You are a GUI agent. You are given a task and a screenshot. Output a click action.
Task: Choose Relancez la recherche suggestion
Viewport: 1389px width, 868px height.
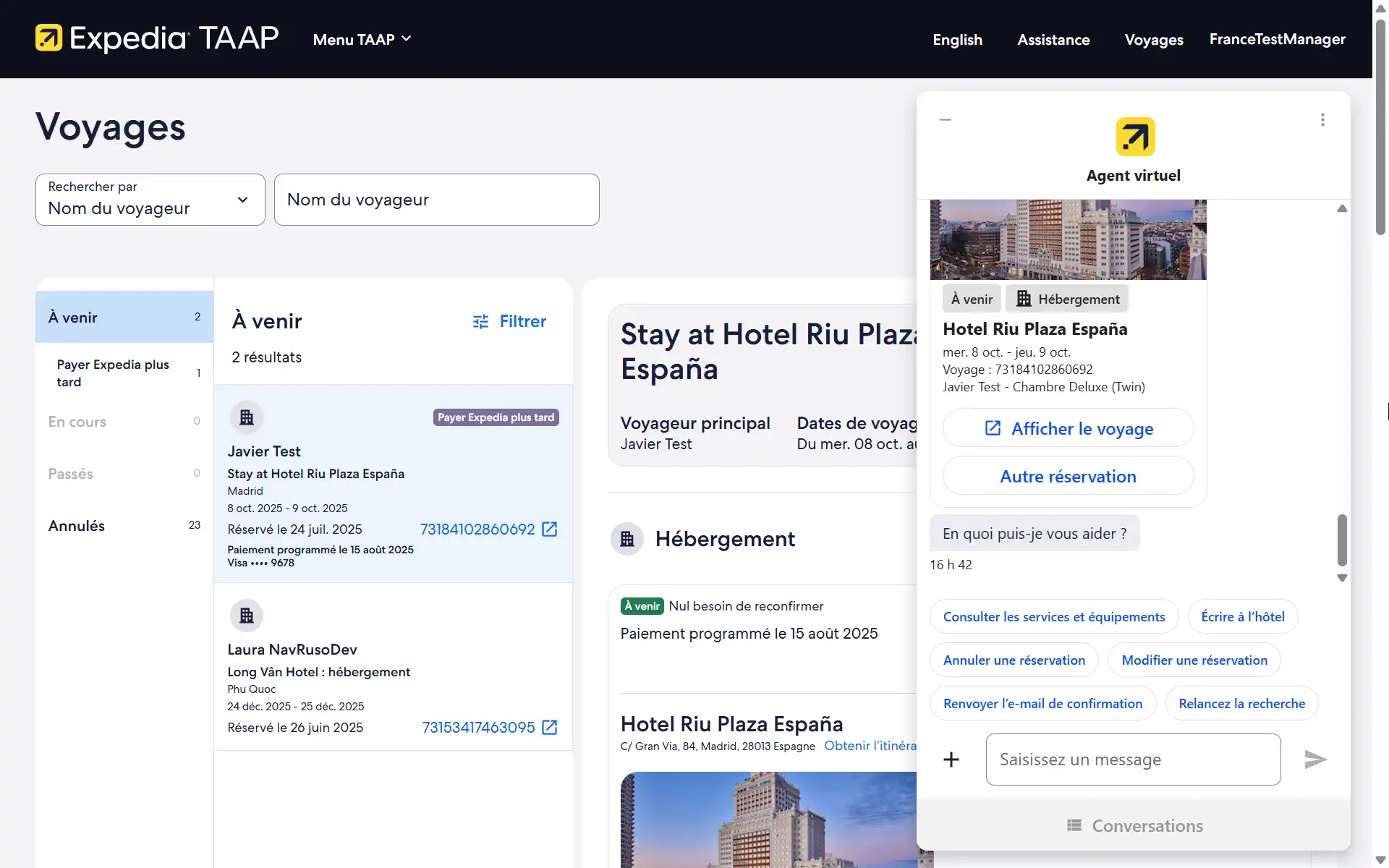pyautogui.click(x=1241, y=704)
